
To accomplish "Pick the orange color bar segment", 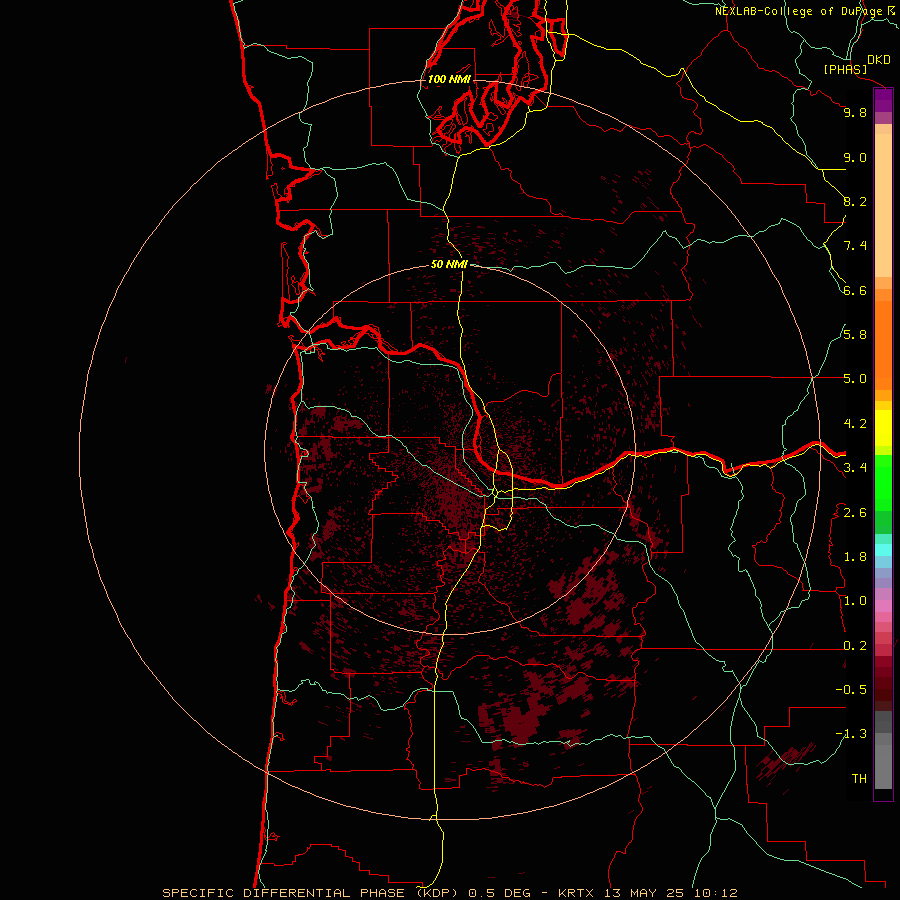I will (x=883, y=346).
